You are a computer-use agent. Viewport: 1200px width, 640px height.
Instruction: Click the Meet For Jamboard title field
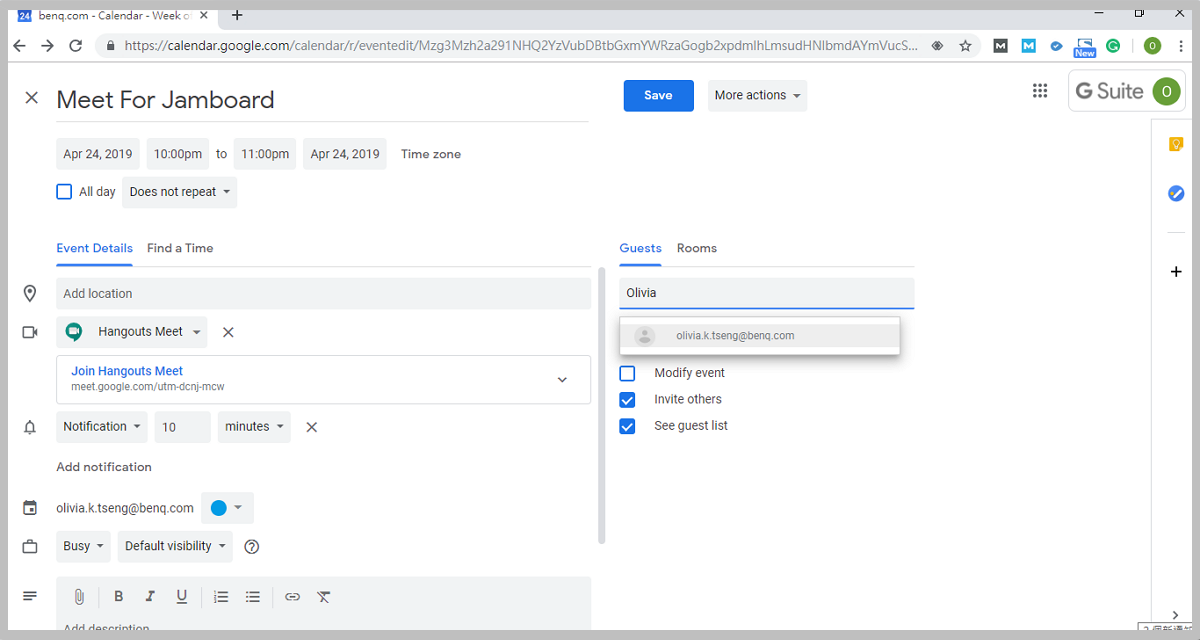point(323,100)
